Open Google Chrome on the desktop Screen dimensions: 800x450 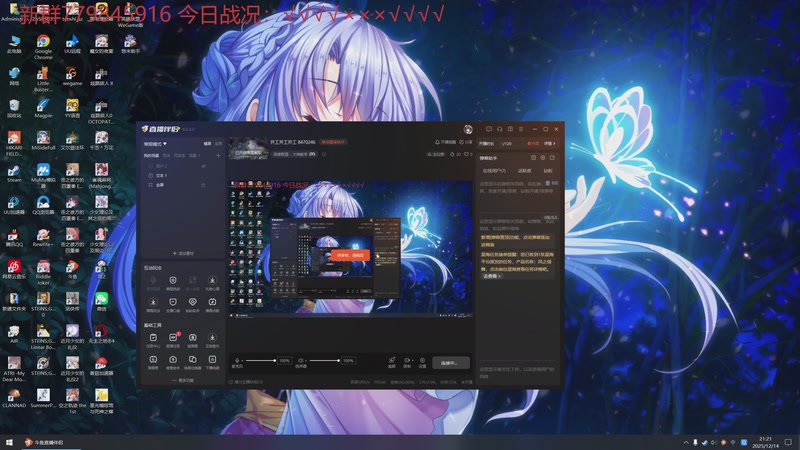click(43, 45)
